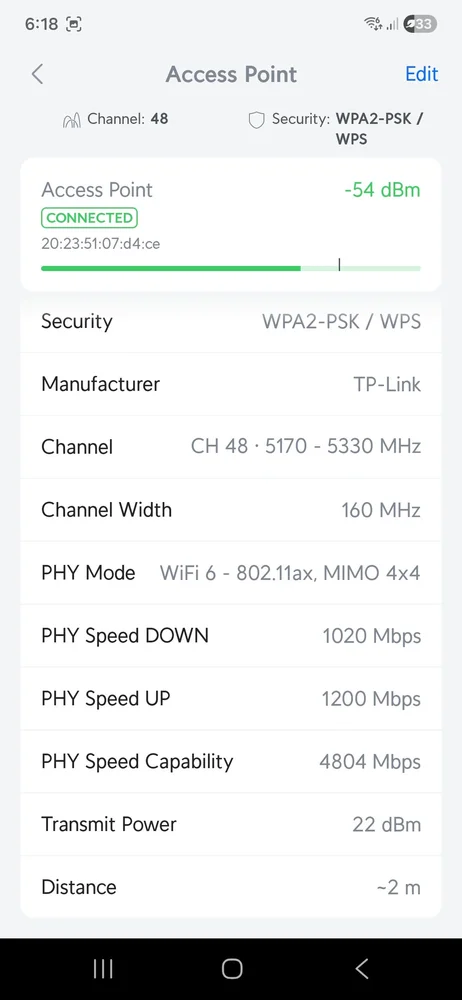
Task: Tap the PHY Speed Capability row
Action: click(231, 761)
